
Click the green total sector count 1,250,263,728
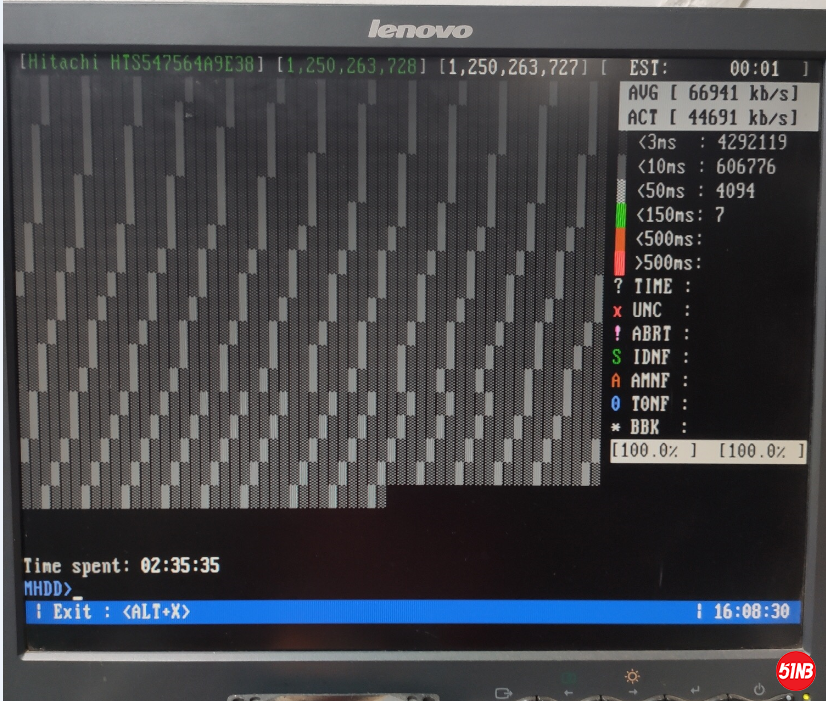(x=351, y=66)
